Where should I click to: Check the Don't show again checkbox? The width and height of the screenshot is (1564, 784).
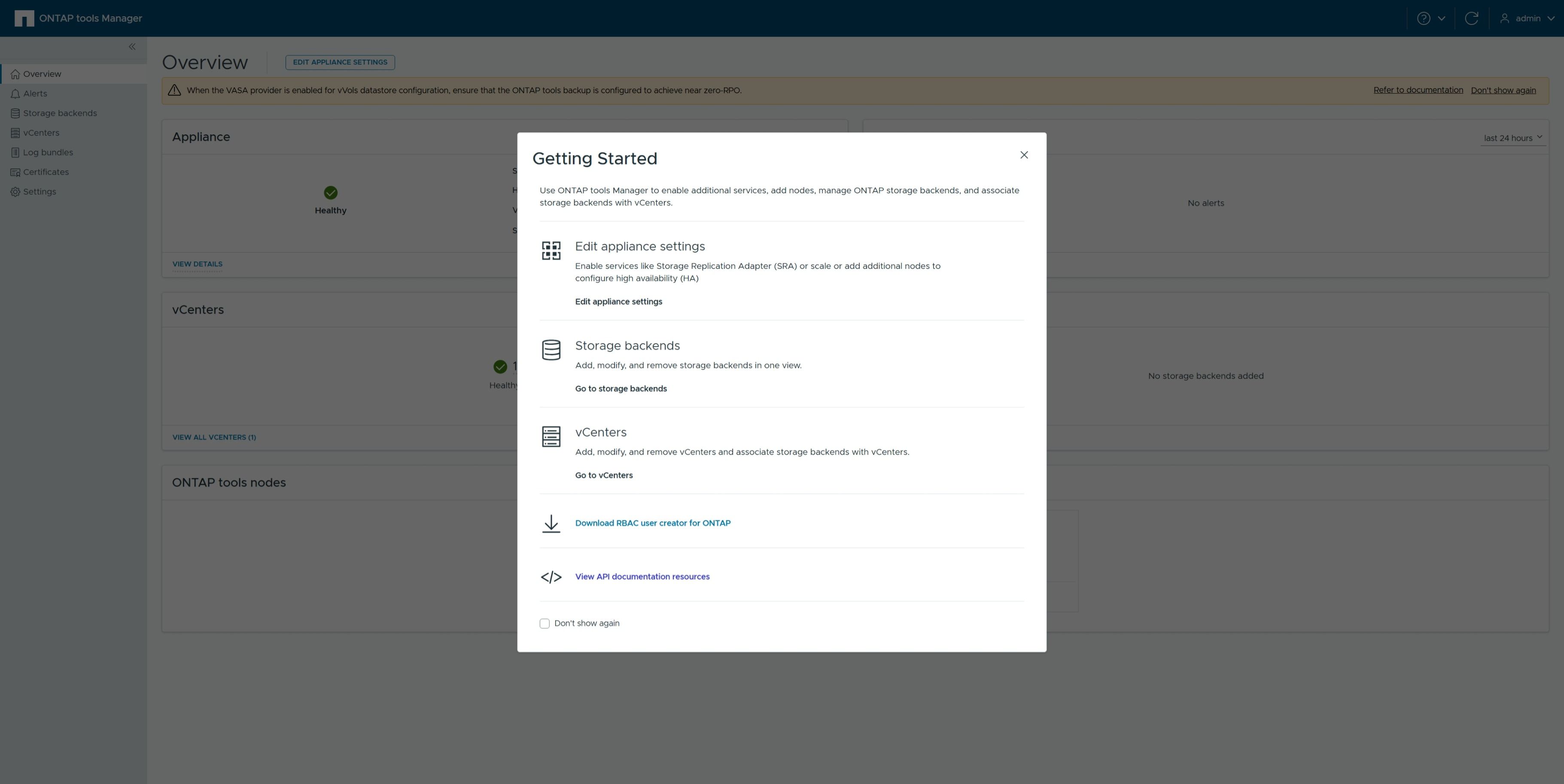[545, 623]
